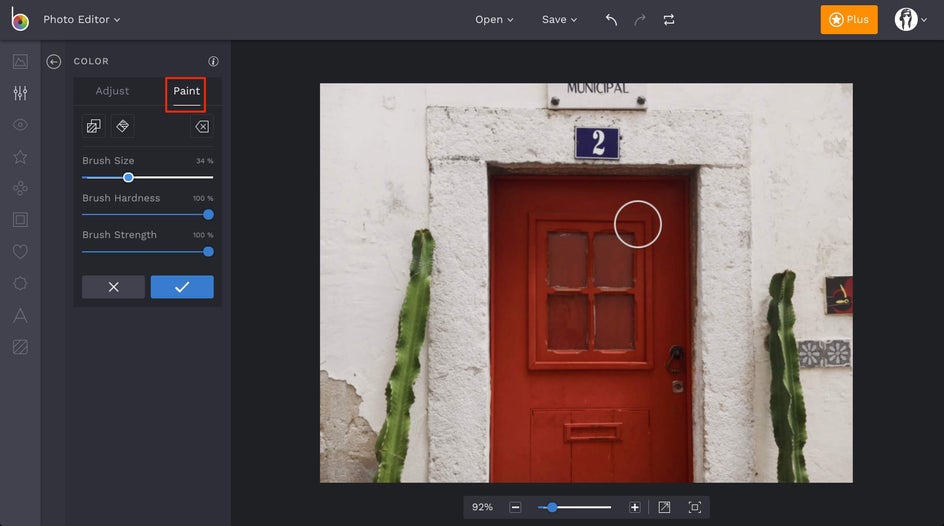The height and width of the screenshot is (526, 944).
Task: Open the Save dropdown menu
Action: [x=559, y=20]
